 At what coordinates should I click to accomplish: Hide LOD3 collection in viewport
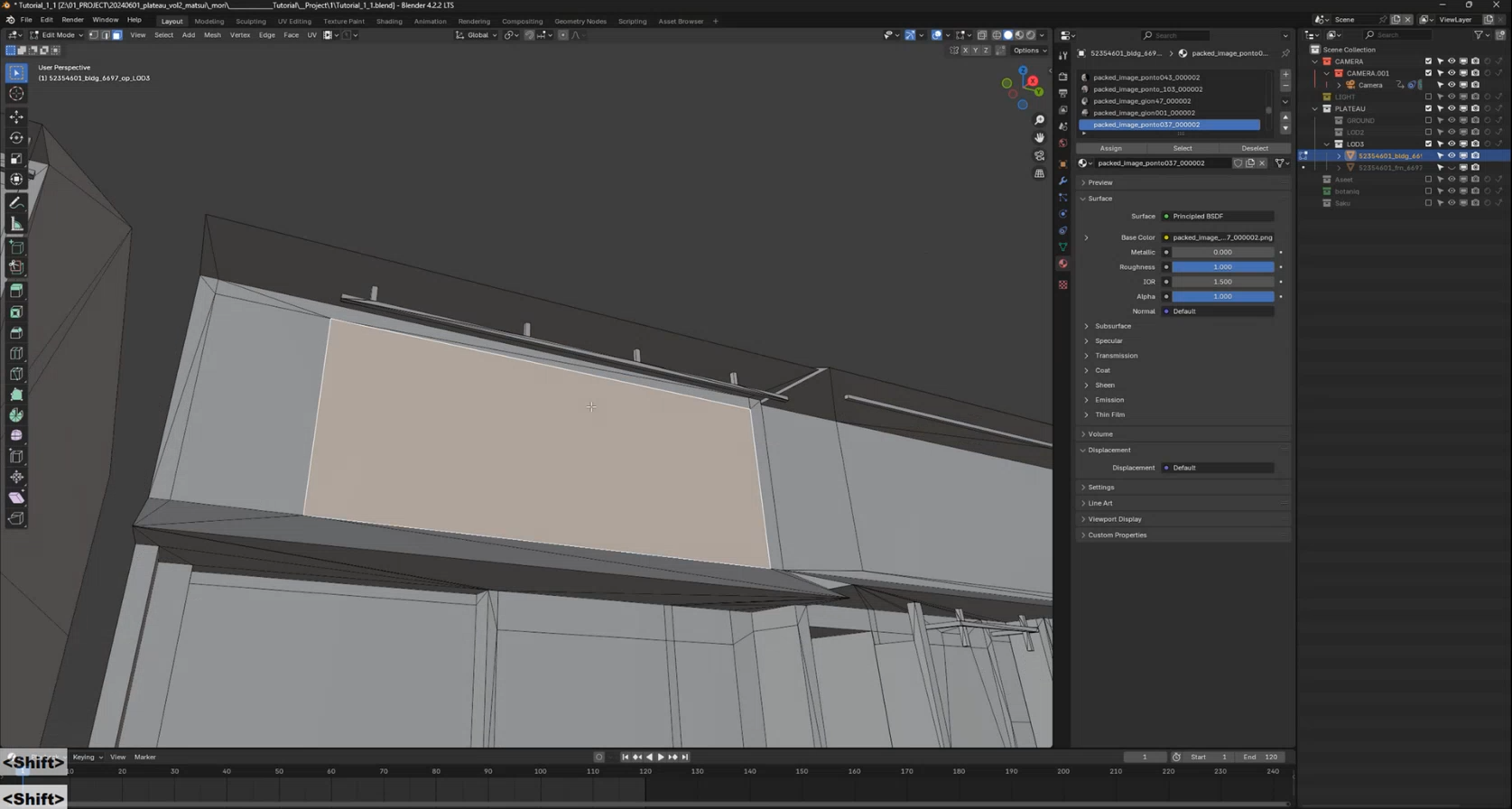coord(1452,144)
